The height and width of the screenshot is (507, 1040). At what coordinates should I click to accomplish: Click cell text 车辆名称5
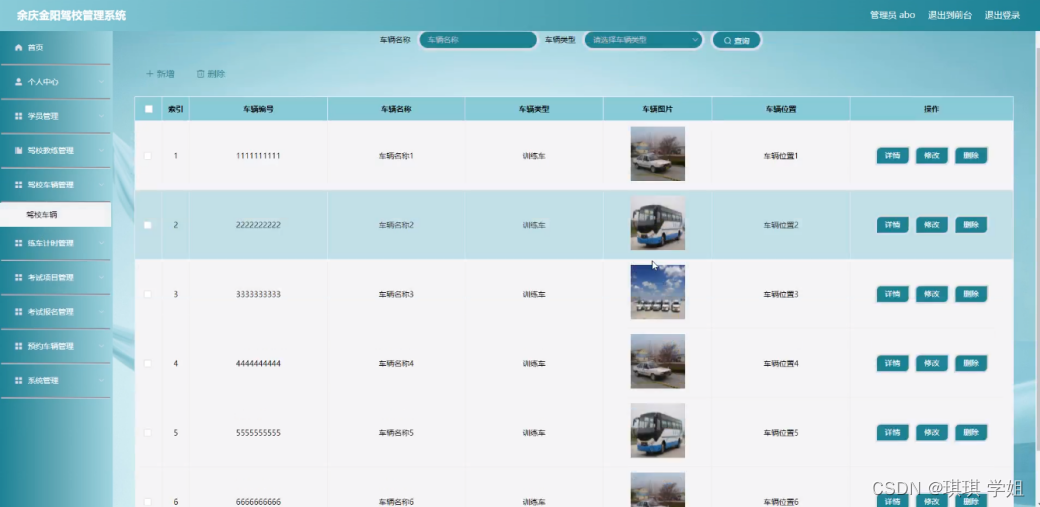click(x=396, y=433)
